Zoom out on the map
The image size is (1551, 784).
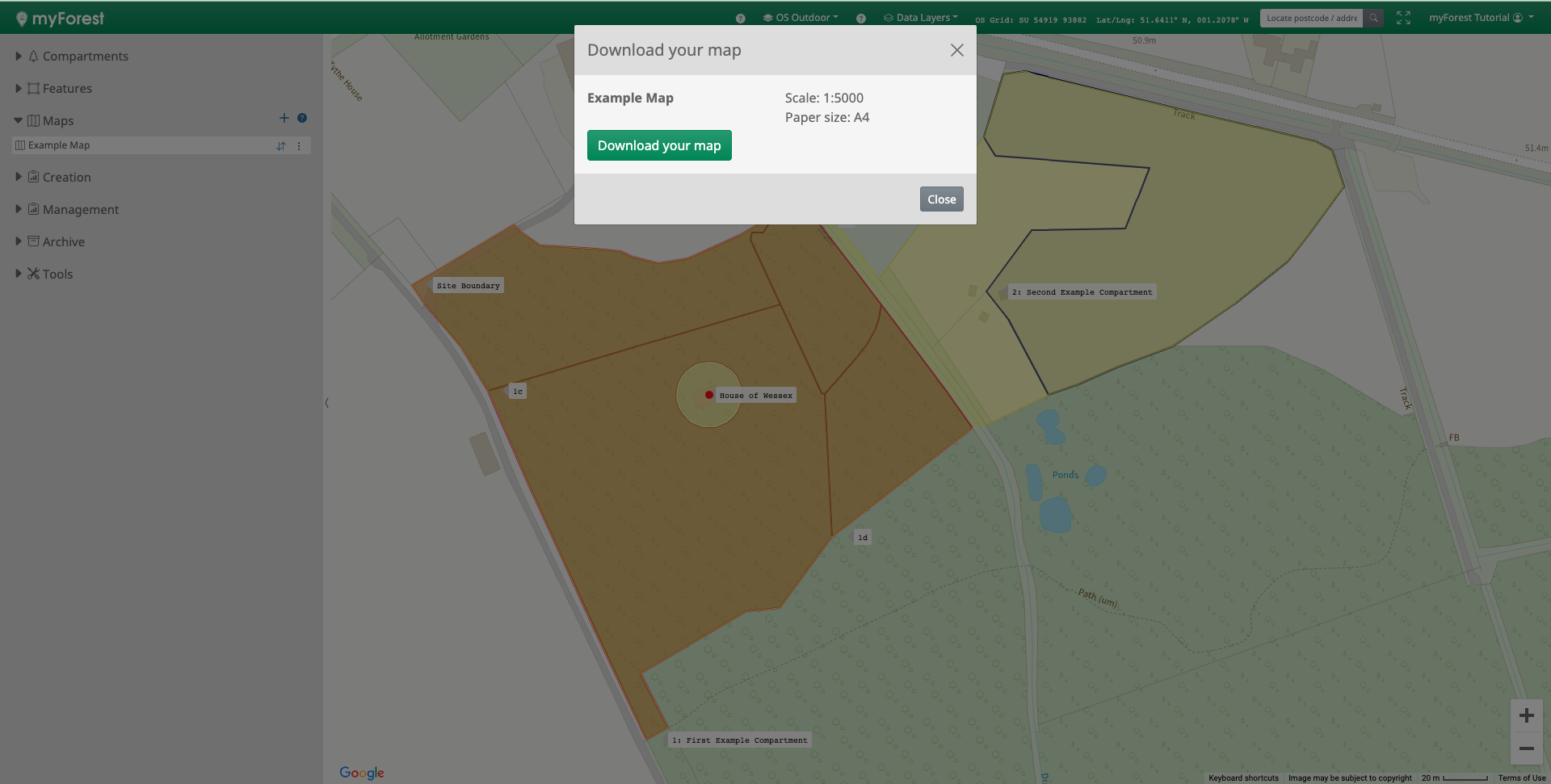tap(1526, 748)
